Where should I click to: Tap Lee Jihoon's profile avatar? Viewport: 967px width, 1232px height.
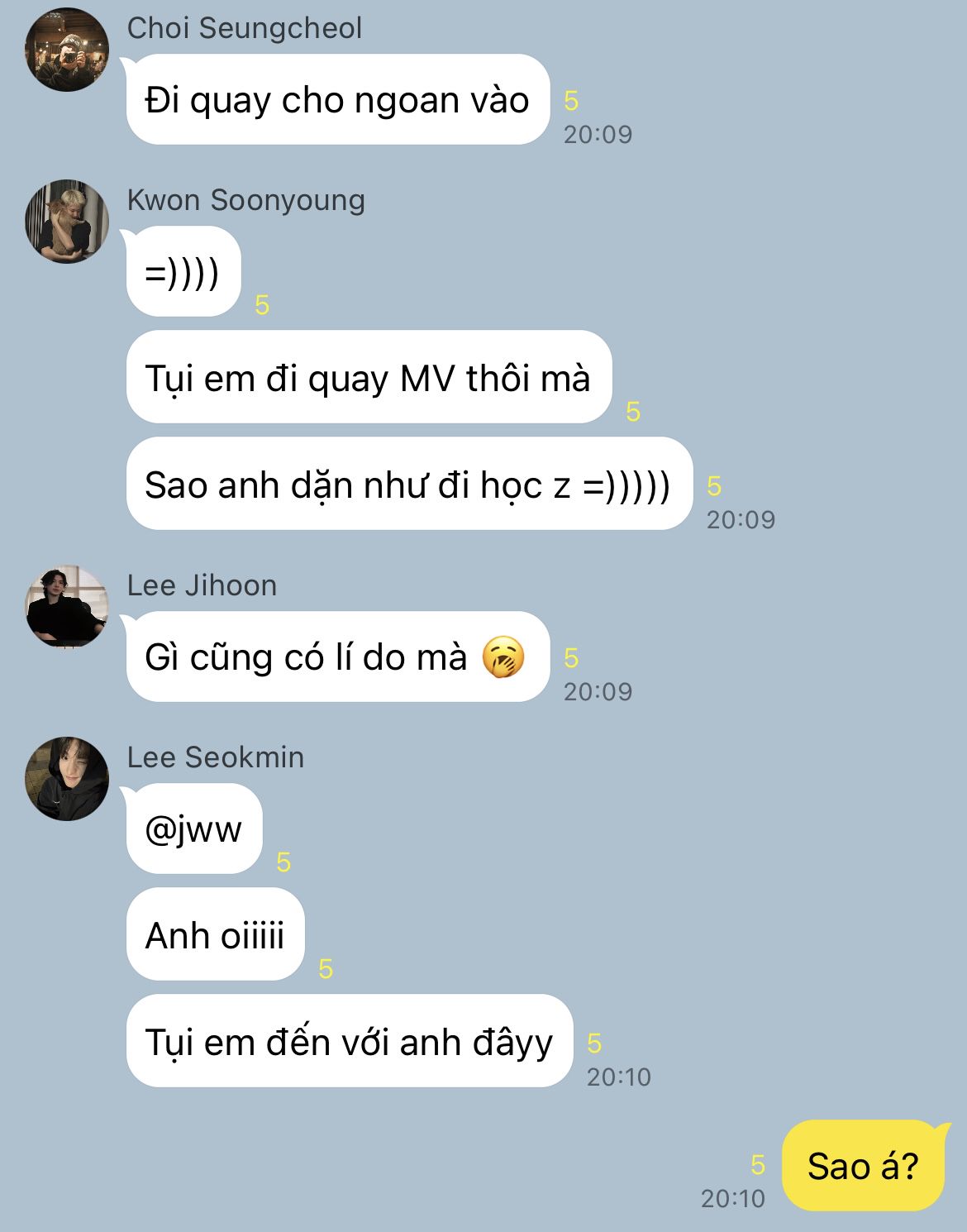(x=67, y=607)
